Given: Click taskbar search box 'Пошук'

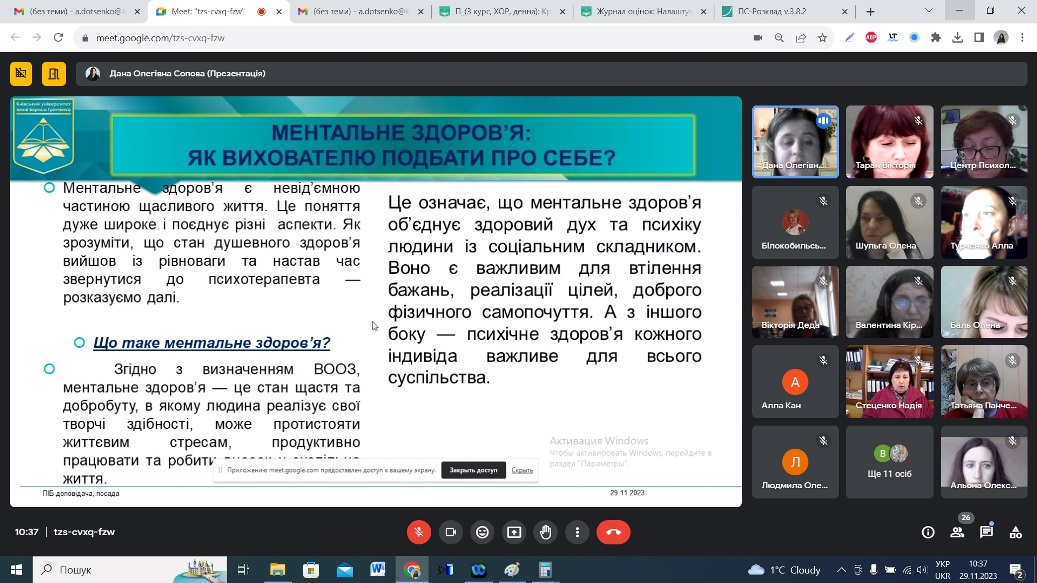Looking at the screenshot, I should pos(130,570).
